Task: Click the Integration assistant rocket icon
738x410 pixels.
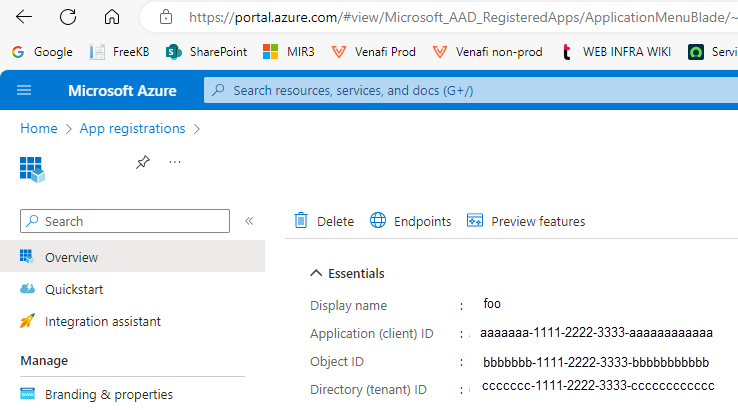Action: pos(27,321)
